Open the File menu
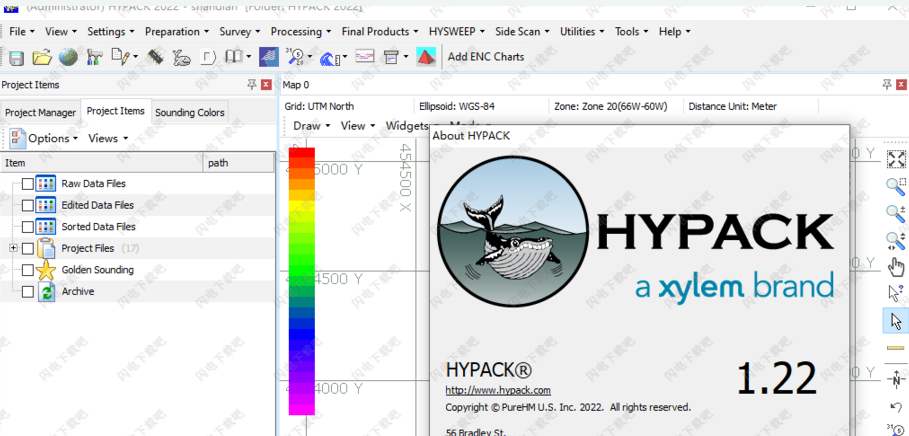Image resolution: width=909 pixels, height=436 pixels. [22, 31]
